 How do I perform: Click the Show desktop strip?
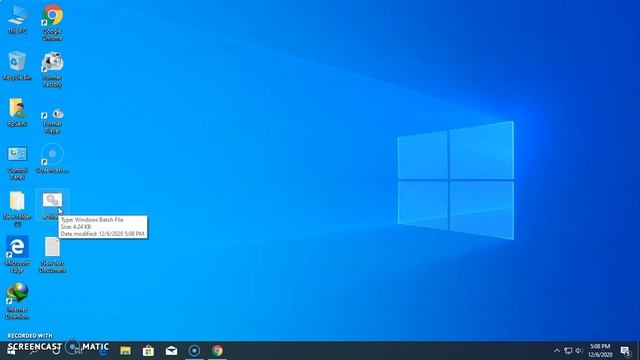click(x=638, y=351)
